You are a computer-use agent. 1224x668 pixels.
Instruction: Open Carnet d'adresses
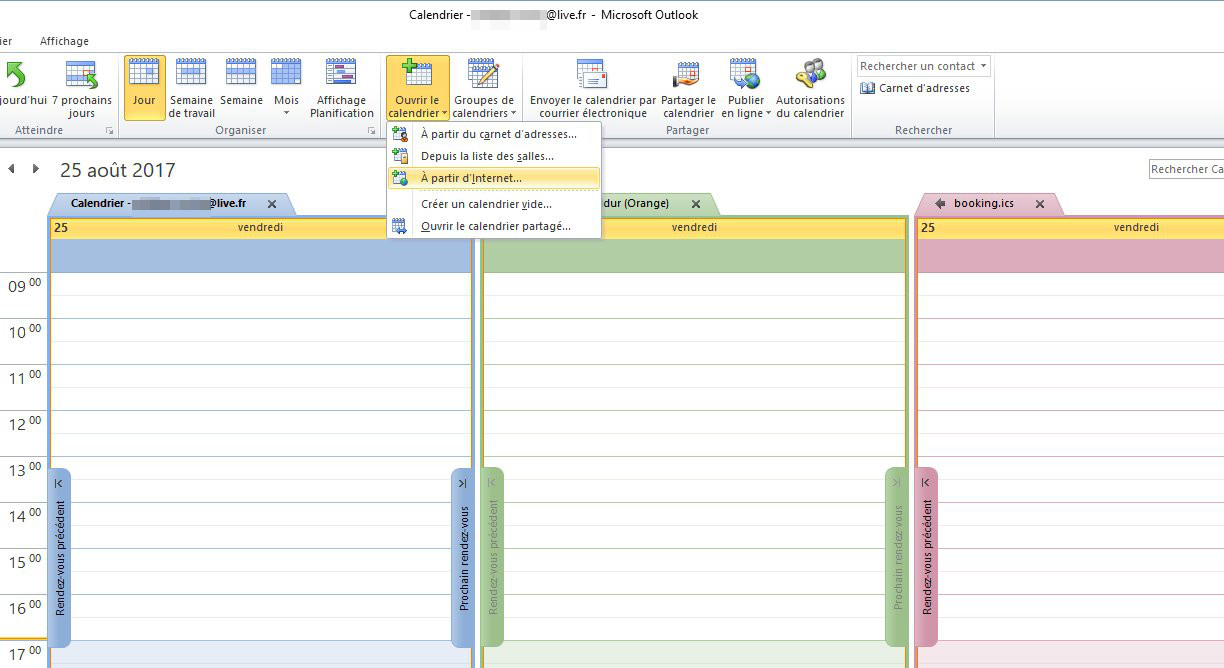915,88
